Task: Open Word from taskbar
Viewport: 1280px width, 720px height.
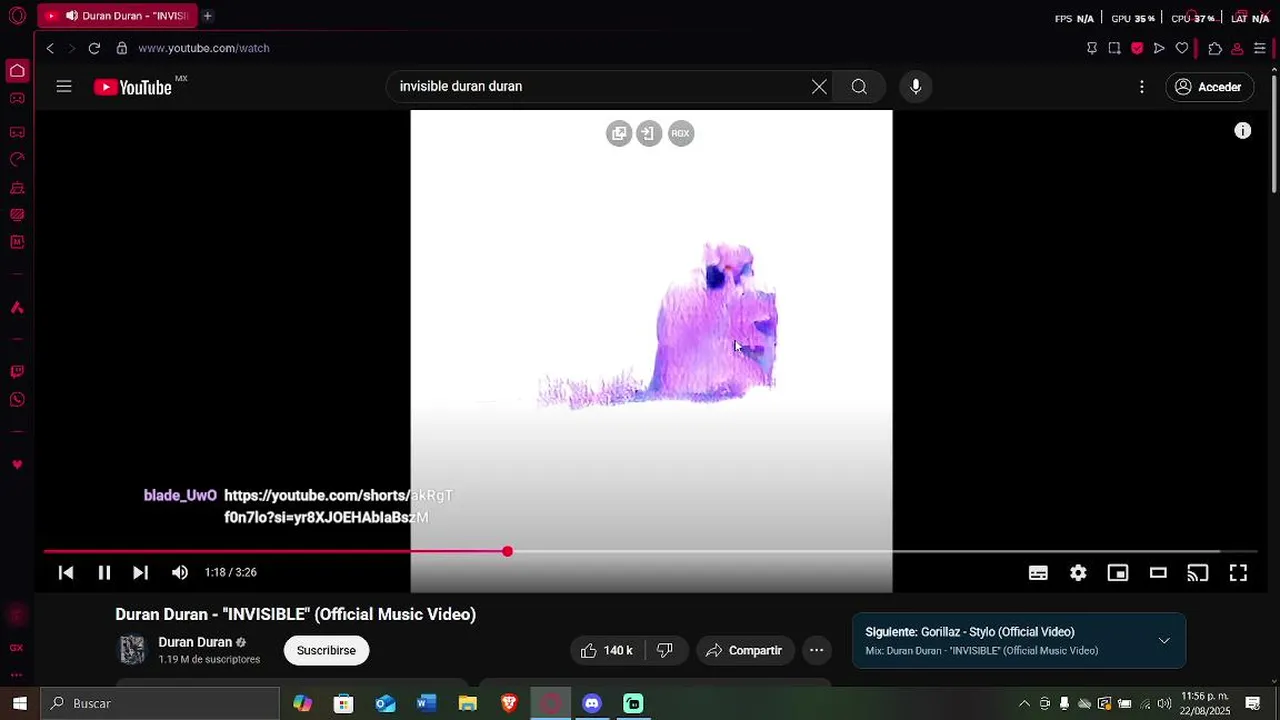Action: coord(427,704)
